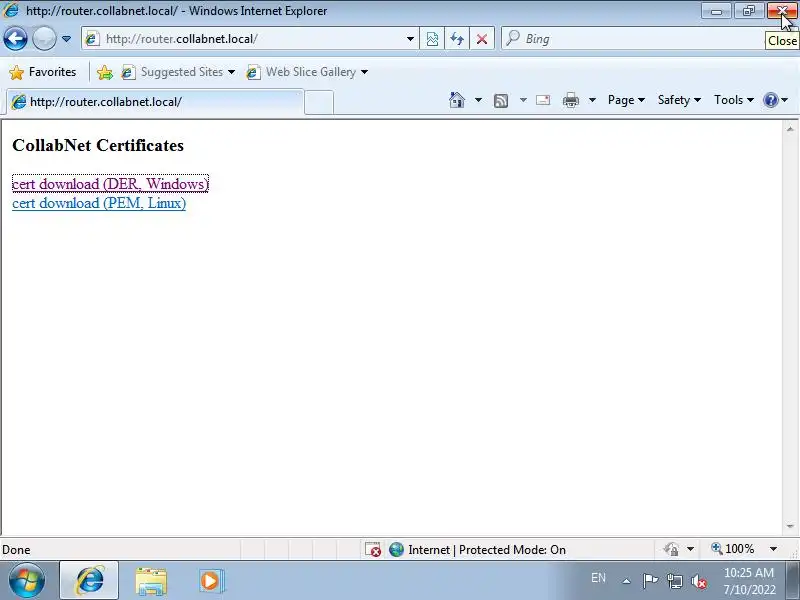
Task: Click cert download (DER, Windows) link
Action: point(110,184)
